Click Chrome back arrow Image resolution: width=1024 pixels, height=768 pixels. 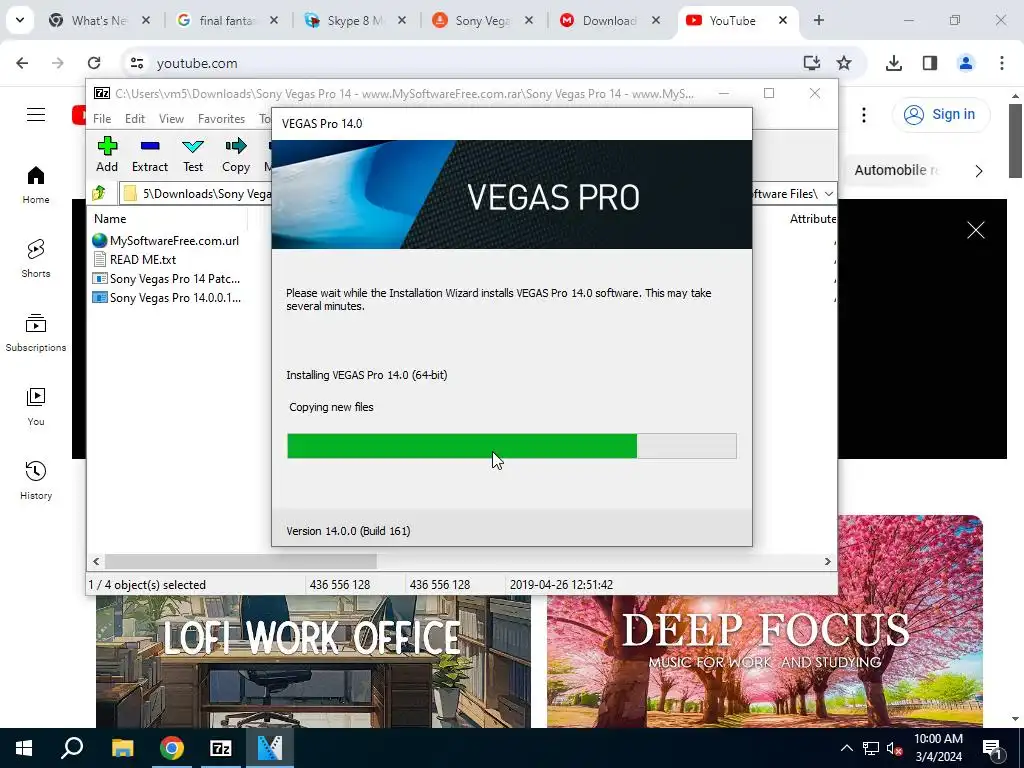tap(22, 63)
